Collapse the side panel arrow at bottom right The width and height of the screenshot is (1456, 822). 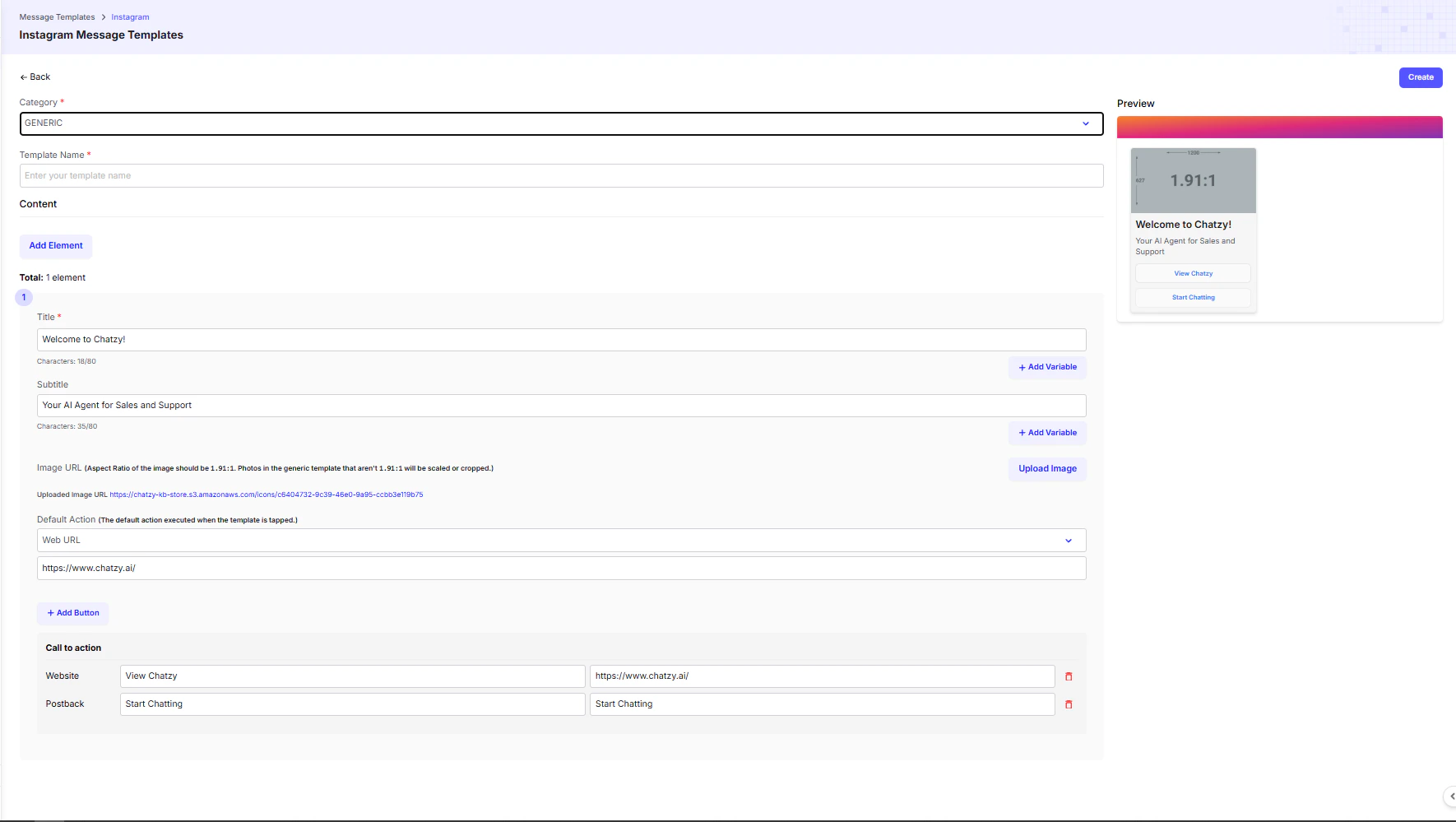pyautogui.click(x=1451, y=796)
